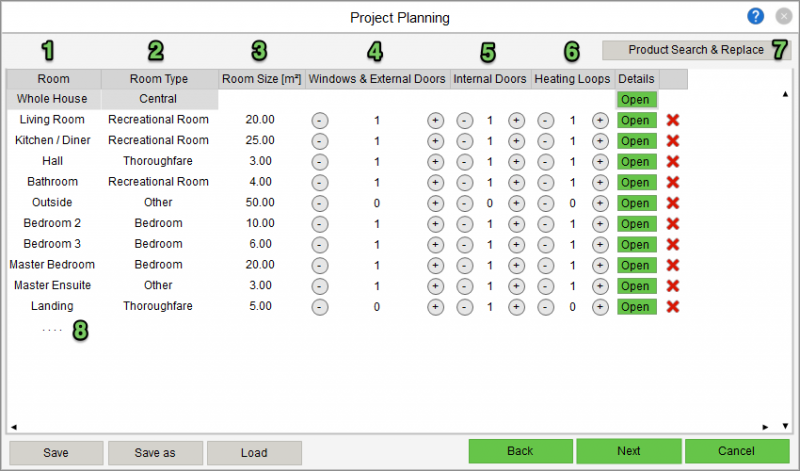
Task: Increase Hall internal doors count
Action: point(516,162)
